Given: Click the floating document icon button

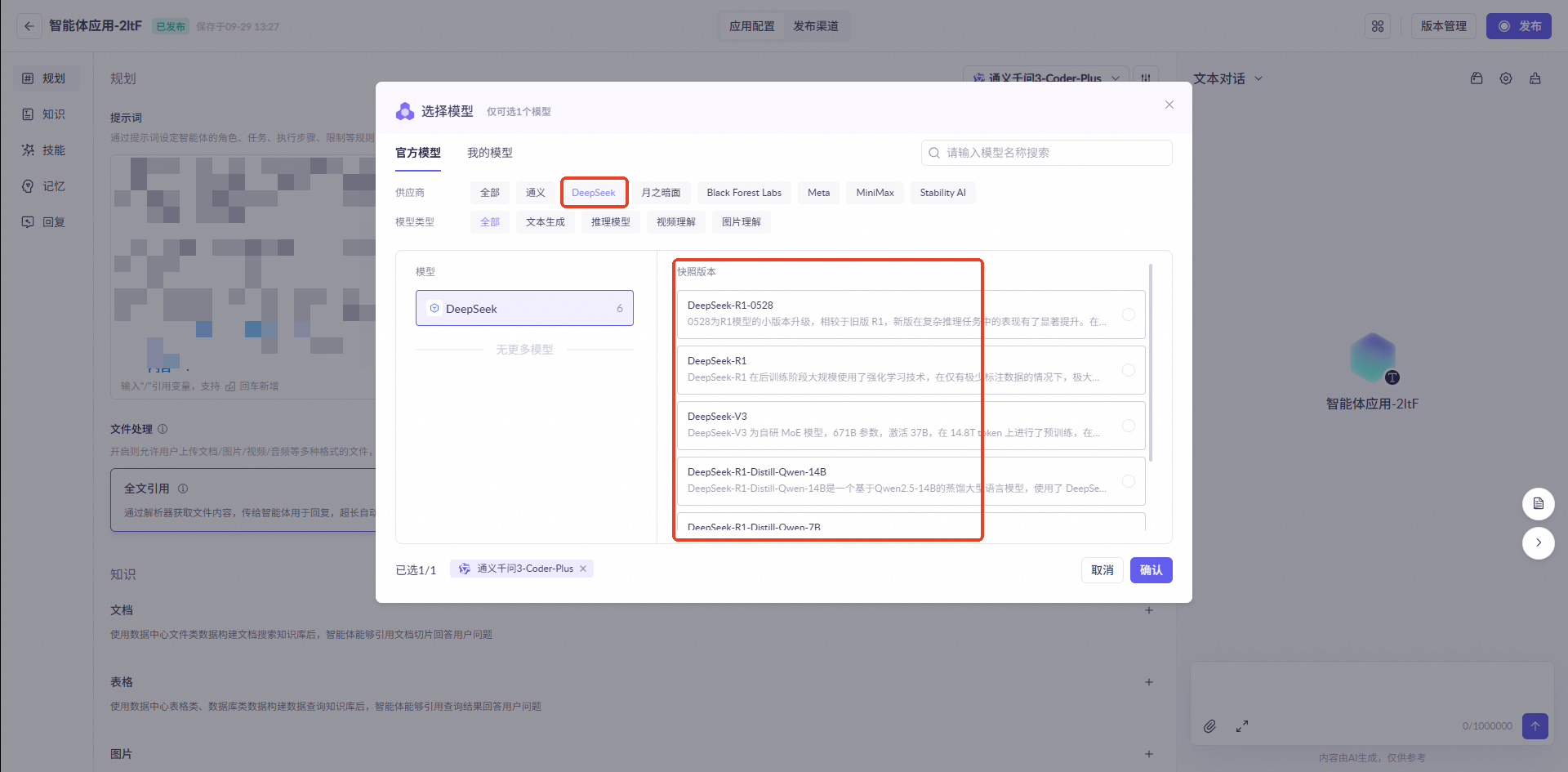Looking at the screenshot, I should pos(1539,503).
